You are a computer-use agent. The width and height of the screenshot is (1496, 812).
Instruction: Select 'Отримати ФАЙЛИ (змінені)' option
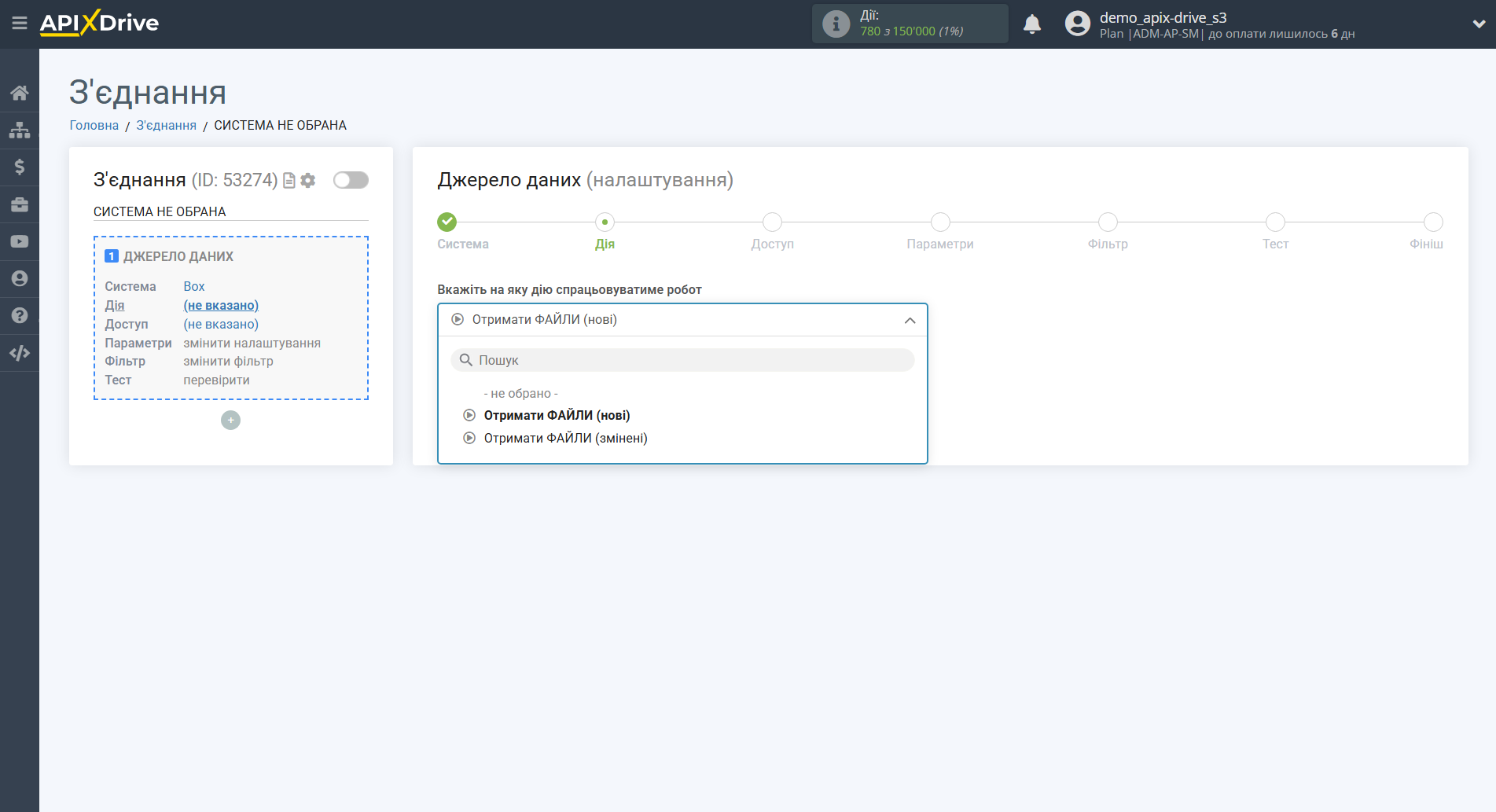point(565,439)
